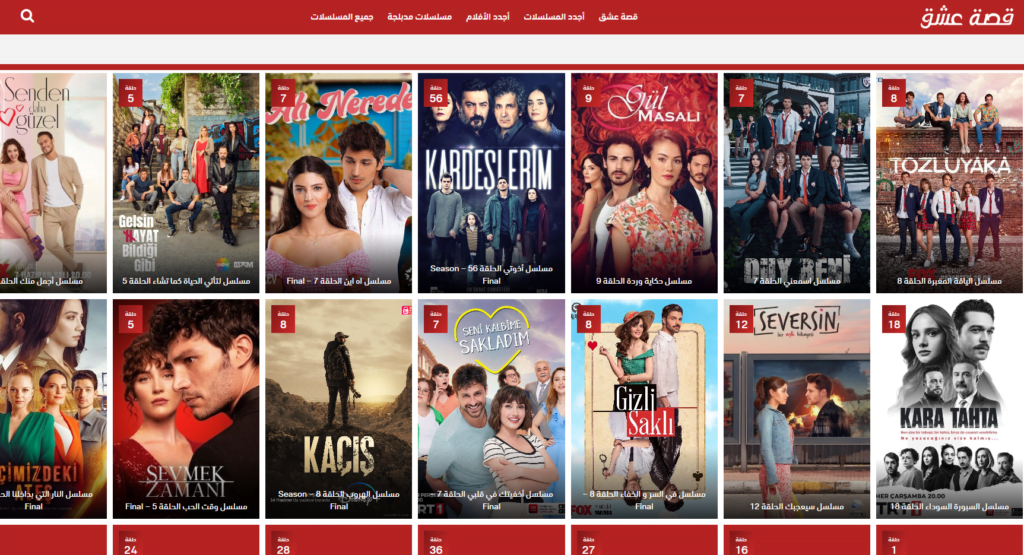Select Gelsin Hayat Bildiği Gibi poster

coord(185,185)
